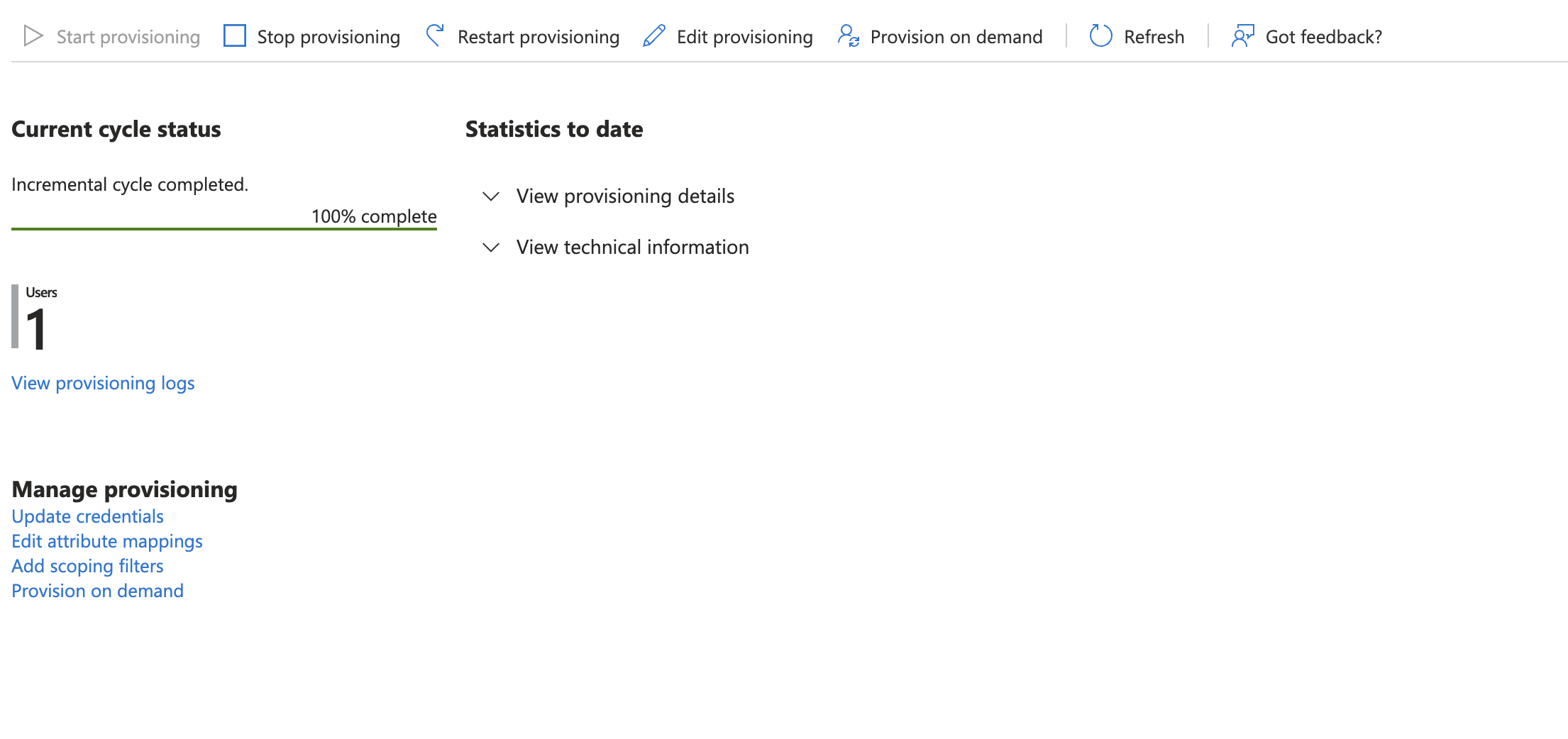Click the Stop provisioning square icon

235,36
